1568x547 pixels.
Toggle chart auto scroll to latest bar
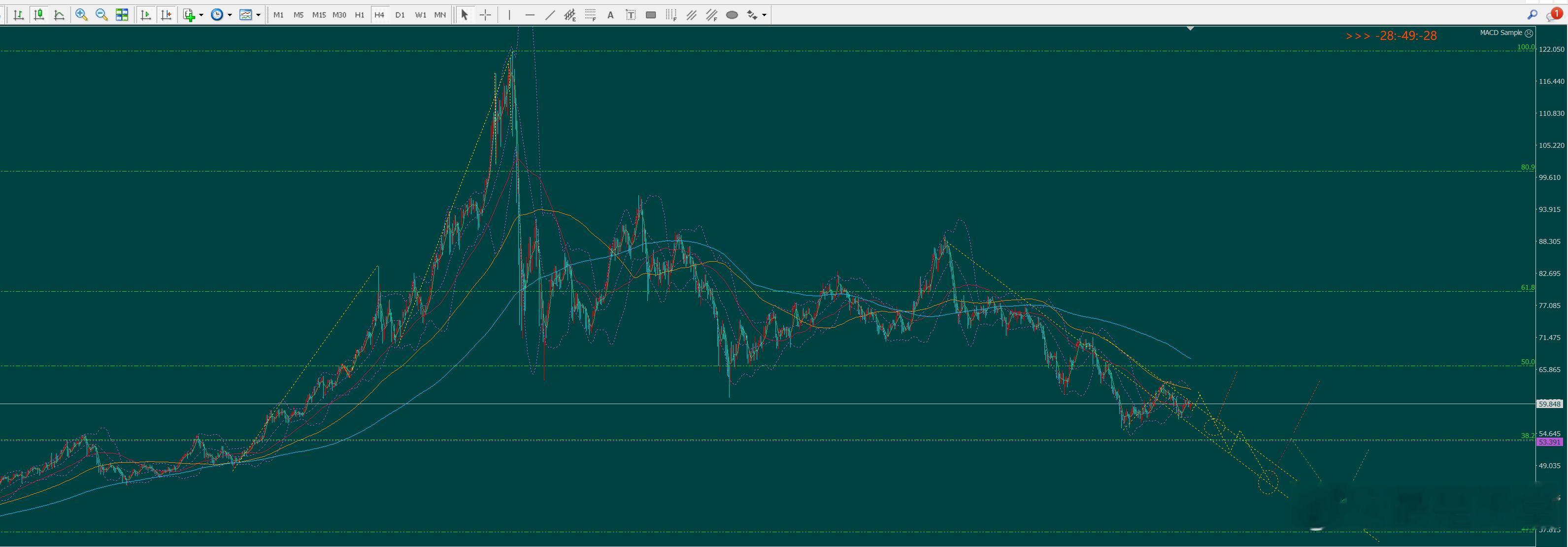(x=145, y=15)
